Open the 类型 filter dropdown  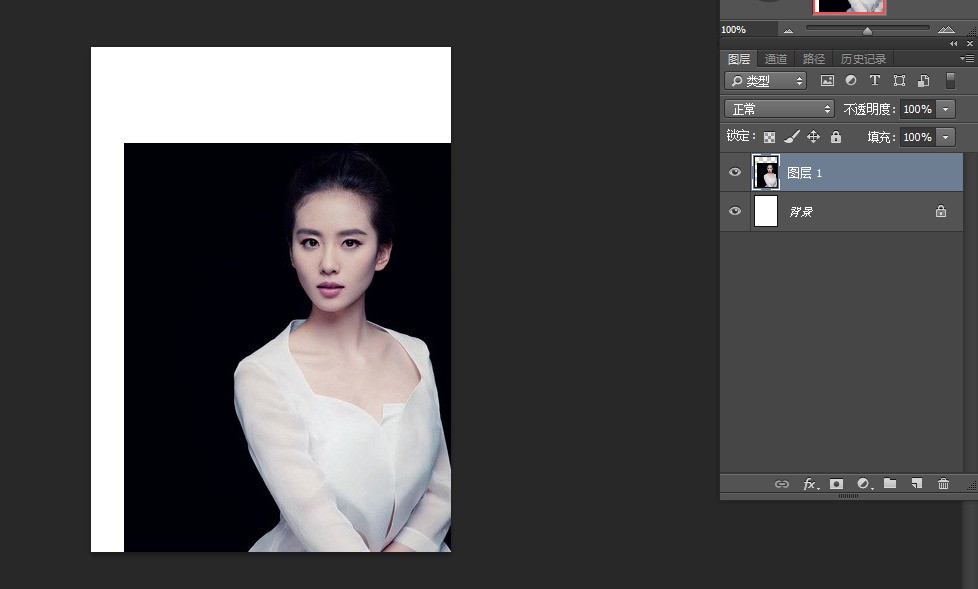pyautogui.click(x=765, y=80)
